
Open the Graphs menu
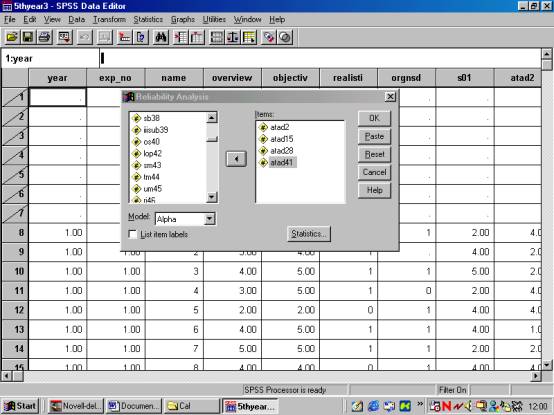tap(183, 19)
